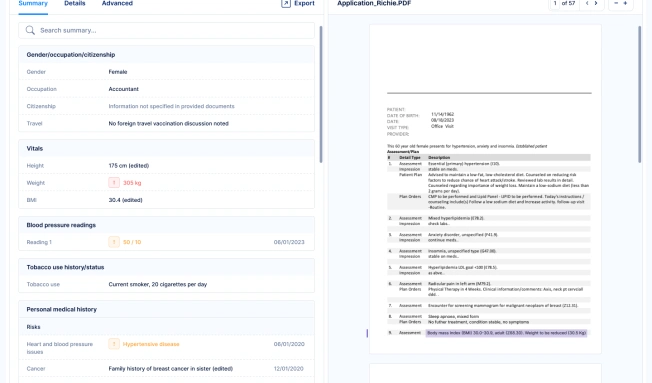Click warning icon beside Hypertensive disease

[114, 344]
